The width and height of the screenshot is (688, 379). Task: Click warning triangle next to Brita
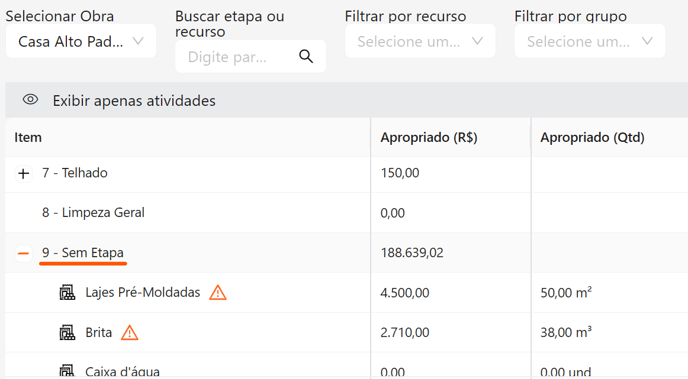tap(129, 333)
